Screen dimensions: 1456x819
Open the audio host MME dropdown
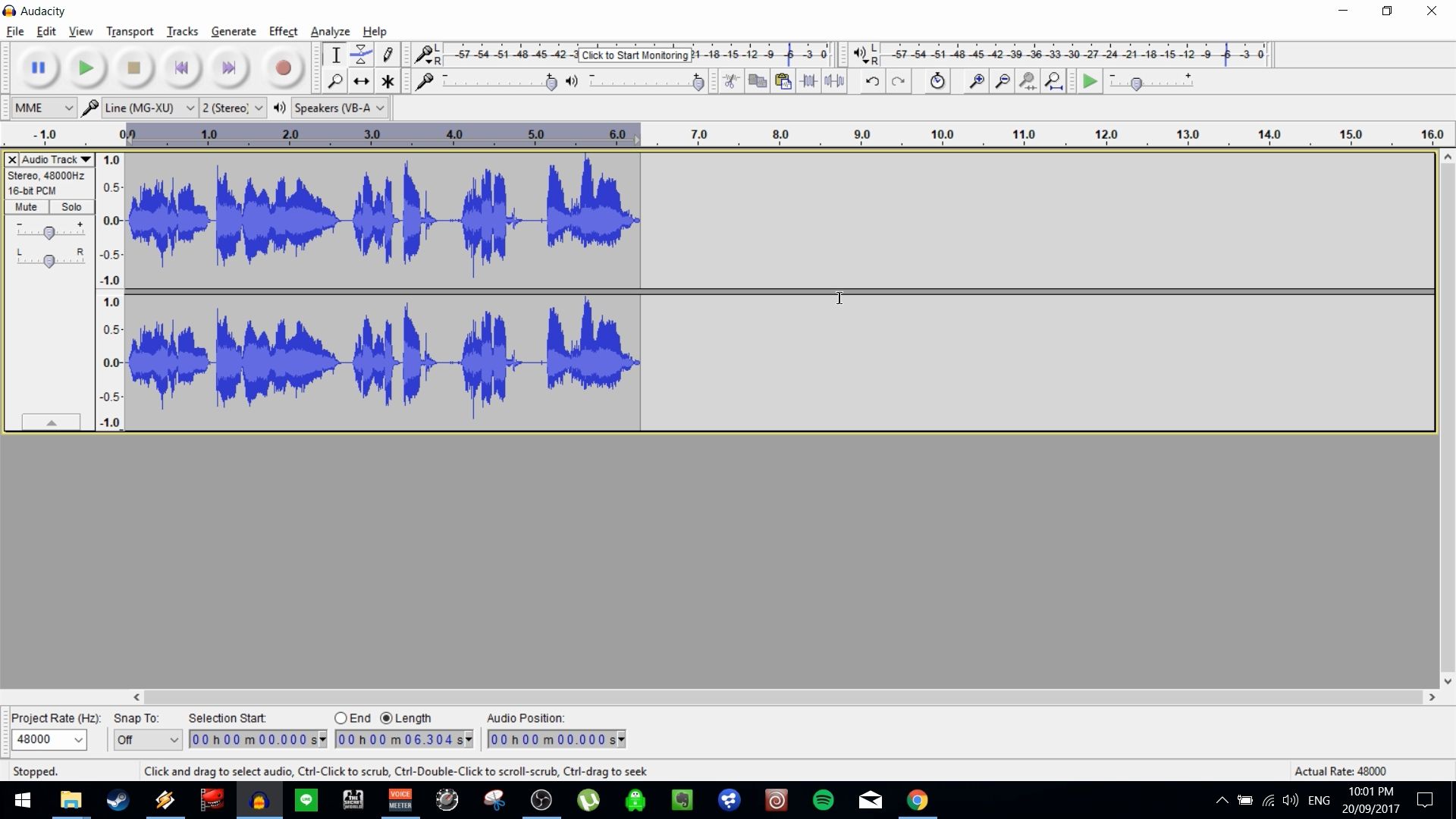click(x=43, y=107)
